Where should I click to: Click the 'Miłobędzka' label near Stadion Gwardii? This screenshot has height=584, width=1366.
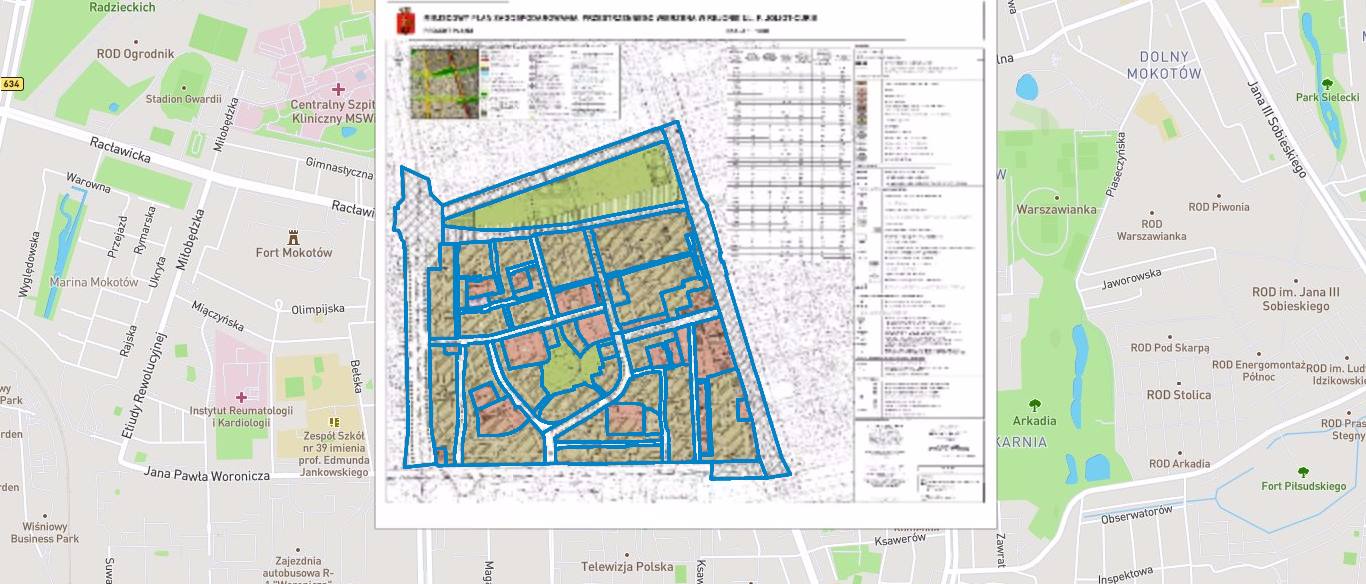pyautogui.click(x=226, y=125)
